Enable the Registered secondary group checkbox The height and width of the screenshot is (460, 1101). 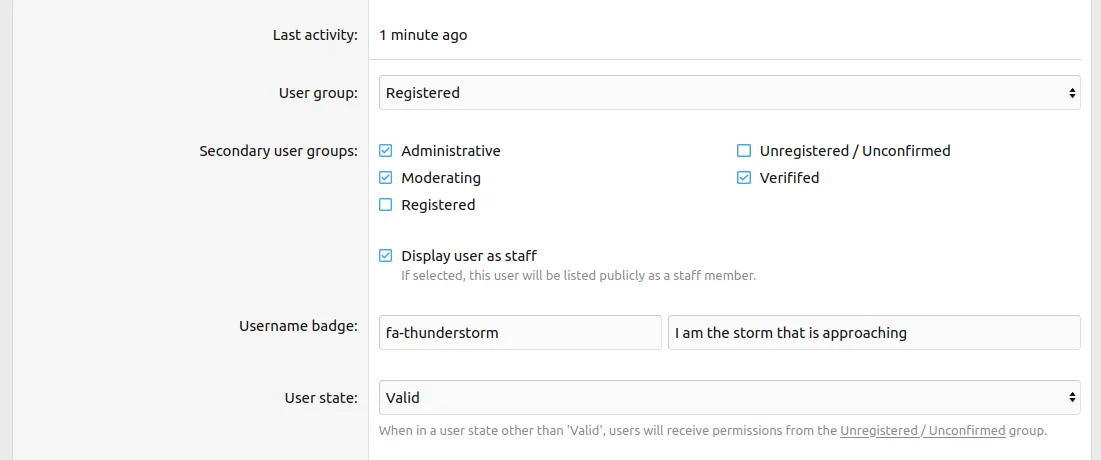tap(386, 205)
